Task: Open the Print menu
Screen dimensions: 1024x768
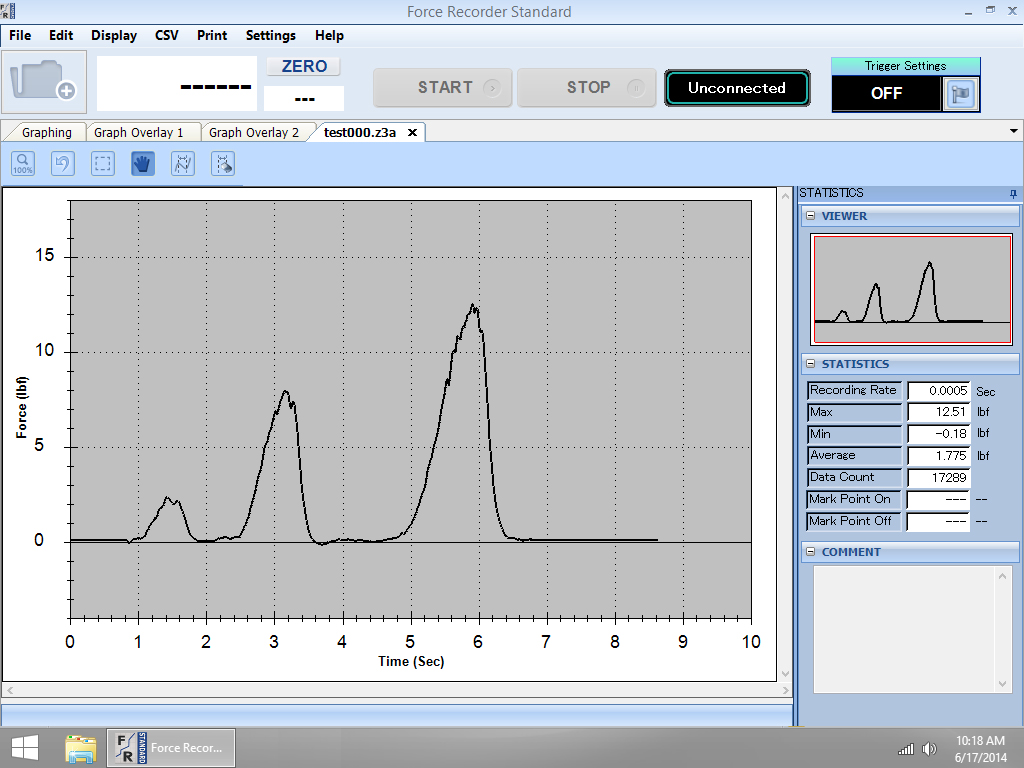Action: pyautogui.click(x=212, y=35)
